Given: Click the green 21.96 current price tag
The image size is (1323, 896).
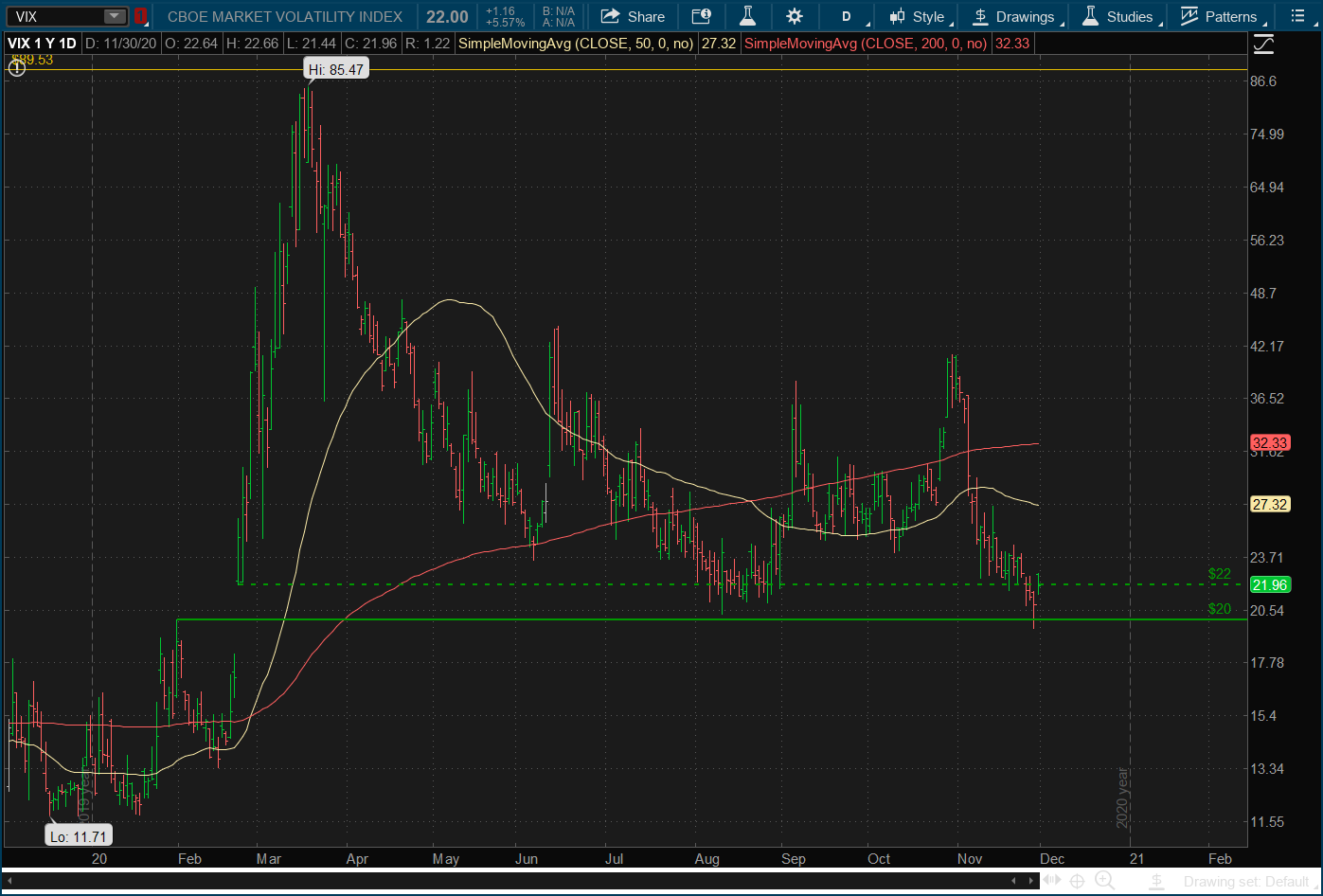Looking at the screenshot, I should [x=1269, y=584].
